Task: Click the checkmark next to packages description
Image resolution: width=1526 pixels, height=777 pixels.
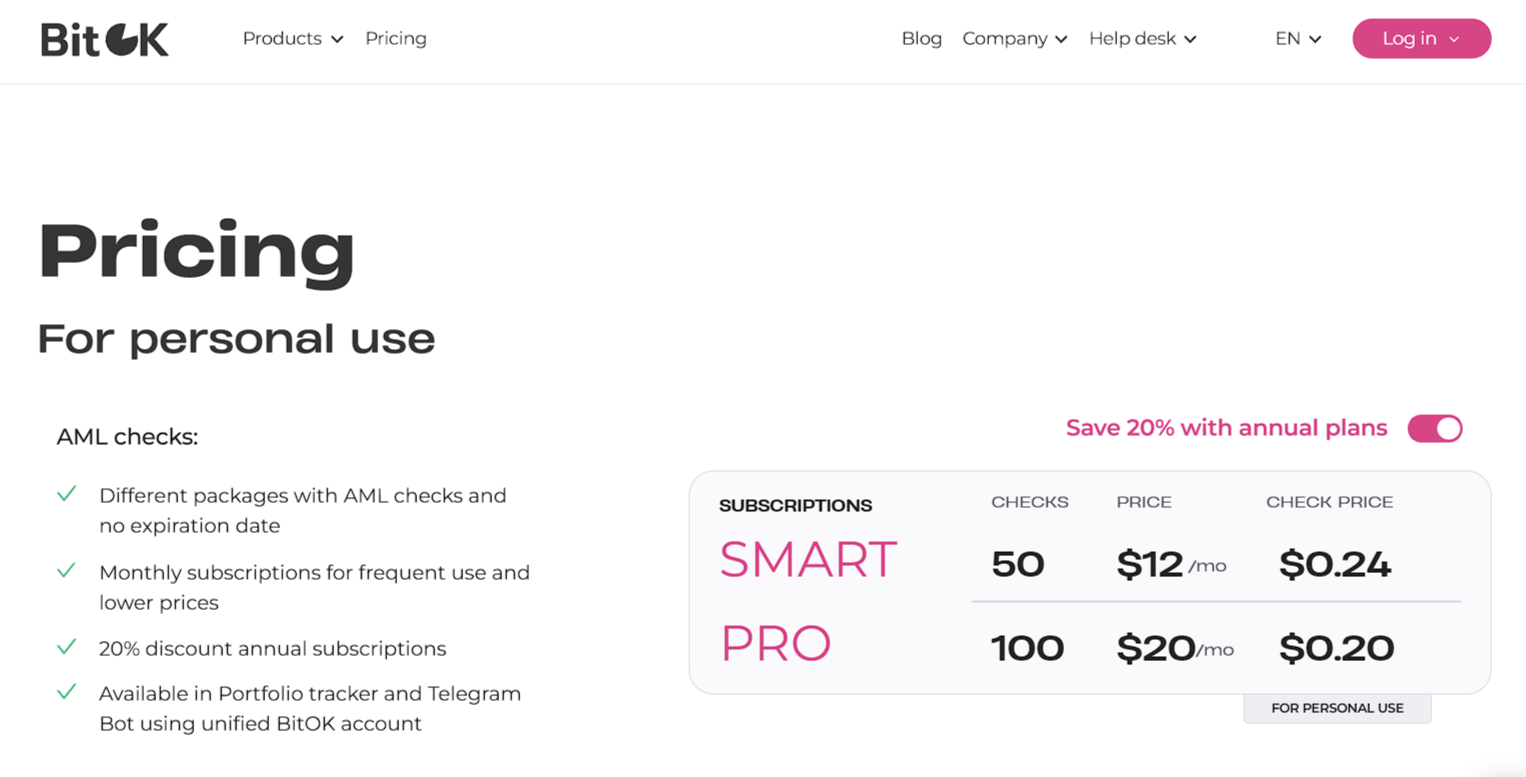Action: tap(68, 494)
